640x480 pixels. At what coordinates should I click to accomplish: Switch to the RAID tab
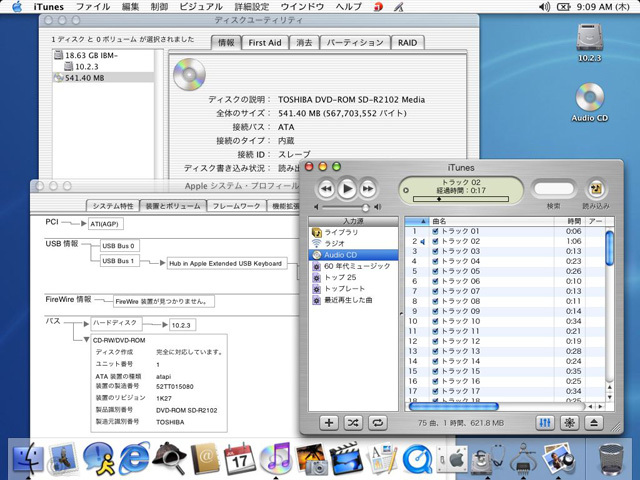407,43
